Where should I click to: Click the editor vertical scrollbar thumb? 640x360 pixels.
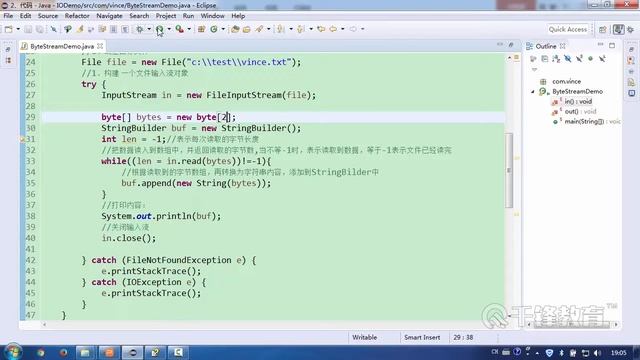click(509, 170)
